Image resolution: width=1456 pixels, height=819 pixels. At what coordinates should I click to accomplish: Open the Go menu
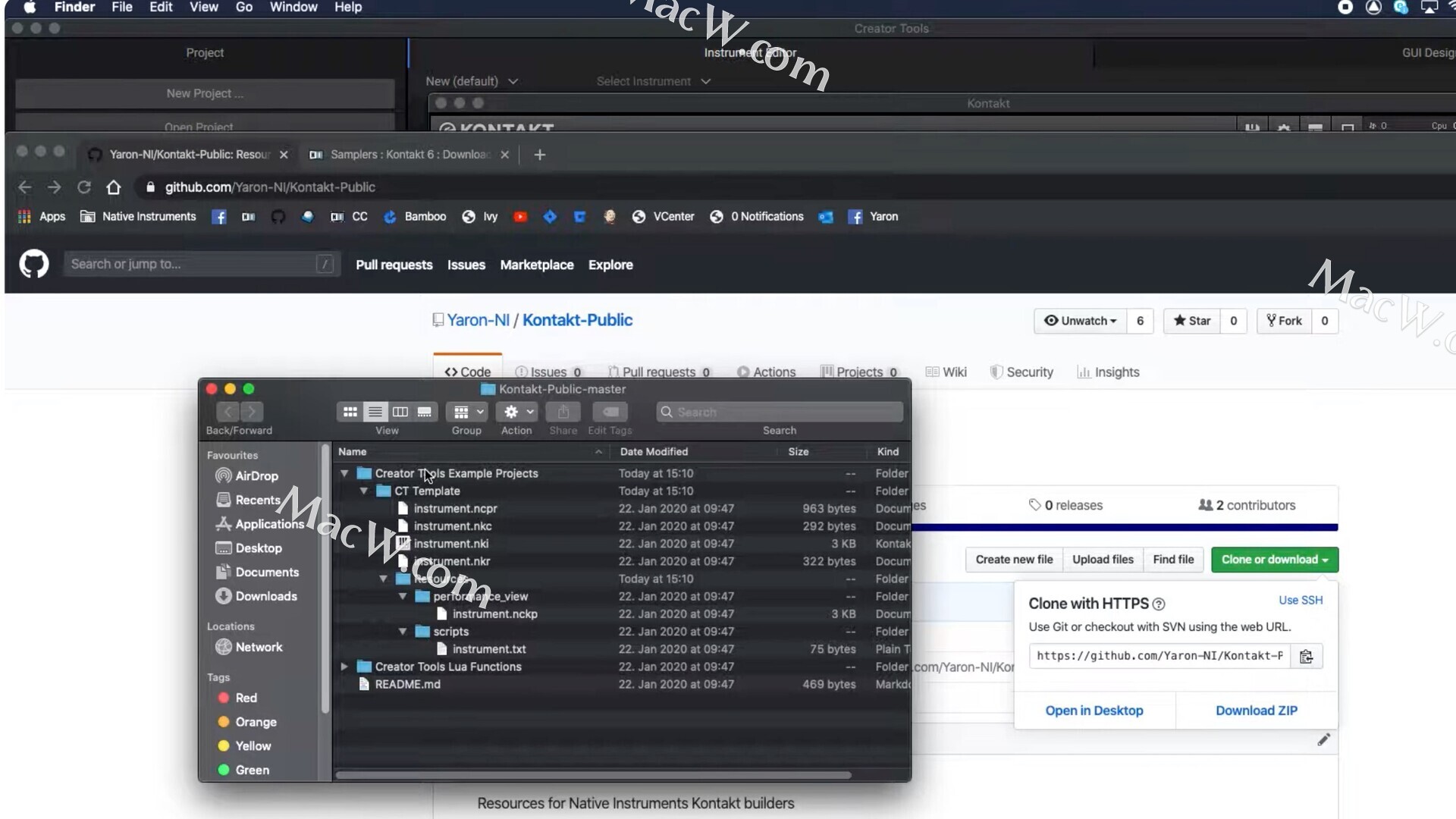(244, 7)
